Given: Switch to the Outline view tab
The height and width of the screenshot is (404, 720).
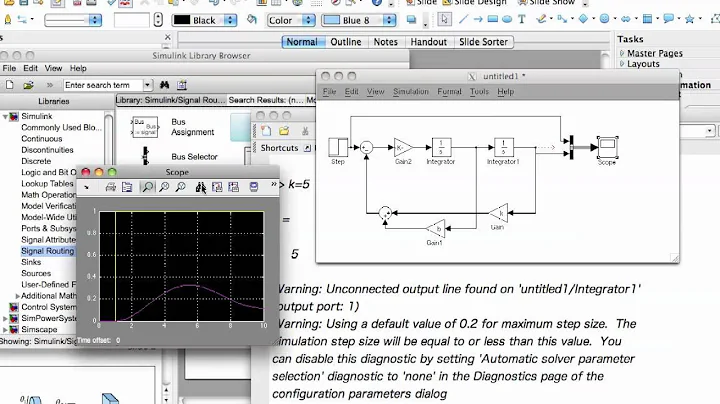Looking at the screenshot, I should tap(346, 42).
